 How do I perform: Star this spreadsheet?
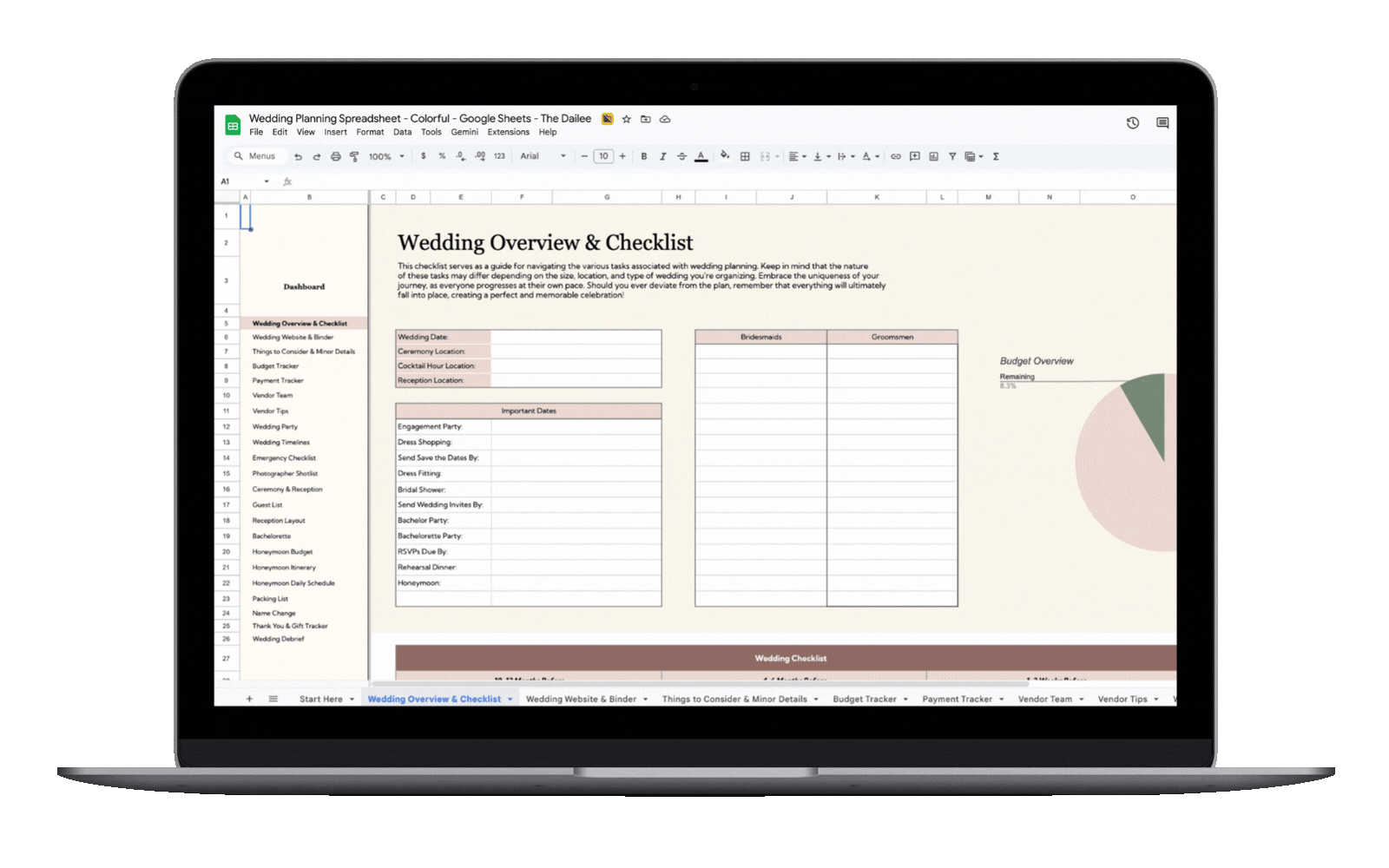tap(626, 119)
